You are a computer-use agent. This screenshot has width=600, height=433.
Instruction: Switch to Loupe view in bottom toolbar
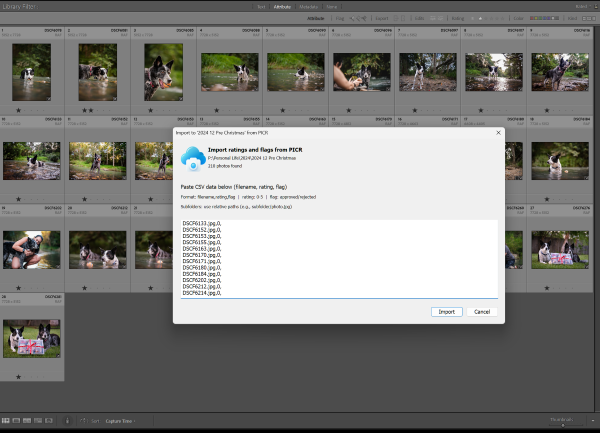17,420
